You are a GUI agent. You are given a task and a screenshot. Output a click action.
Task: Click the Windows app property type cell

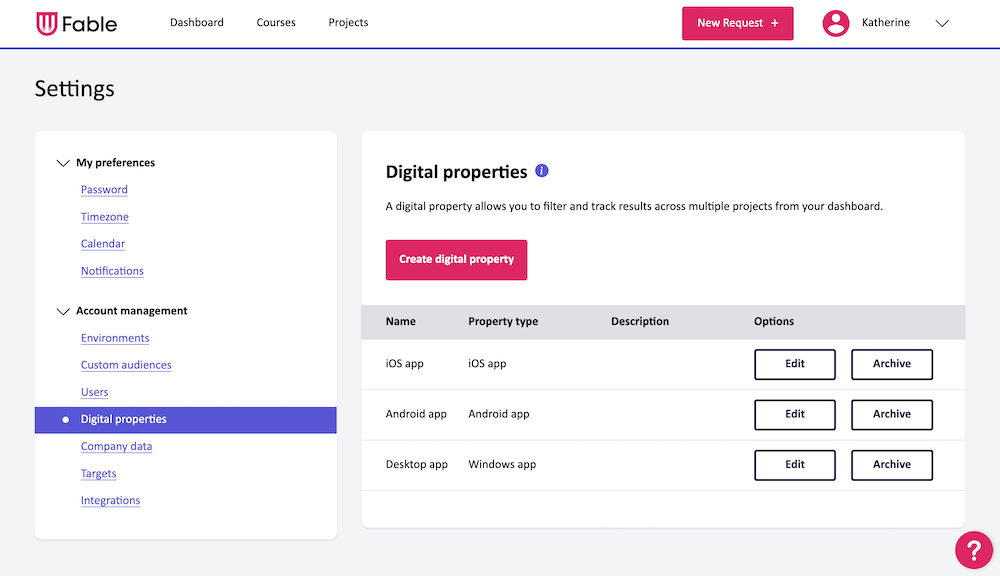coord(502,464)
